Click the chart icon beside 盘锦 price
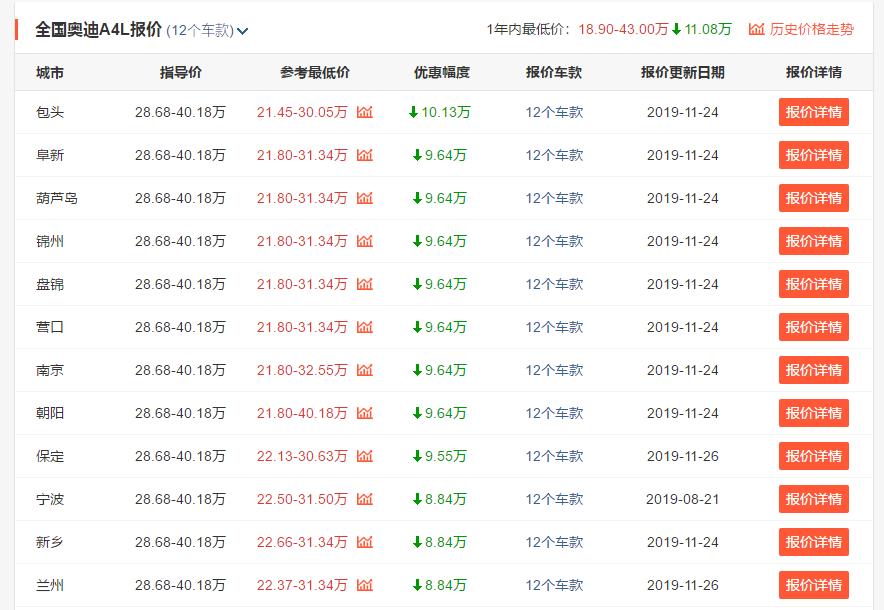Image resolution: width=884 pixels, height=610 pixels. point(365,283)
